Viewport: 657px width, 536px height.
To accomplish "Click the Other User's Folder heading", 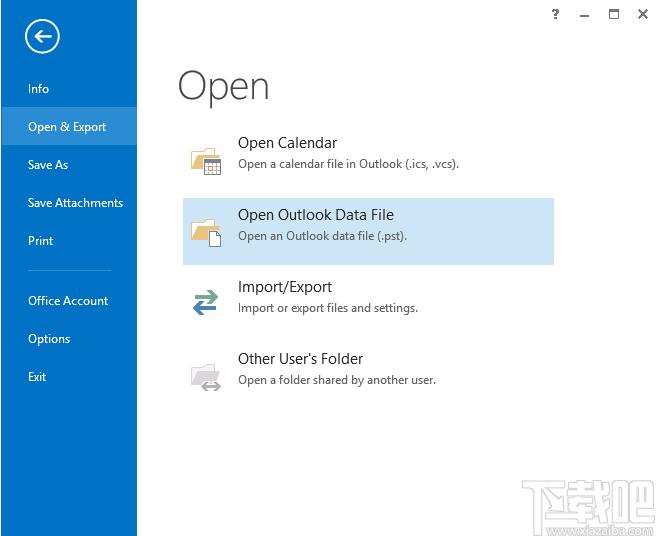I will coord(300,359).
